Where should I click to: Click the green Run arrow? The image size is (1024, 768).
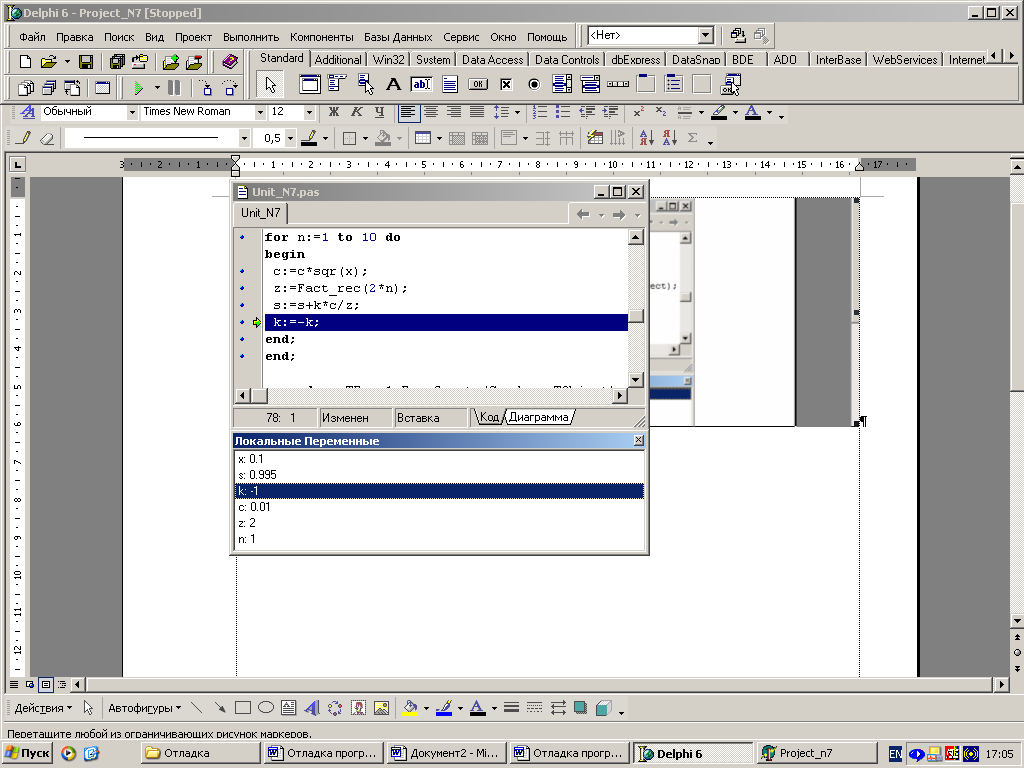click(138, 88)
